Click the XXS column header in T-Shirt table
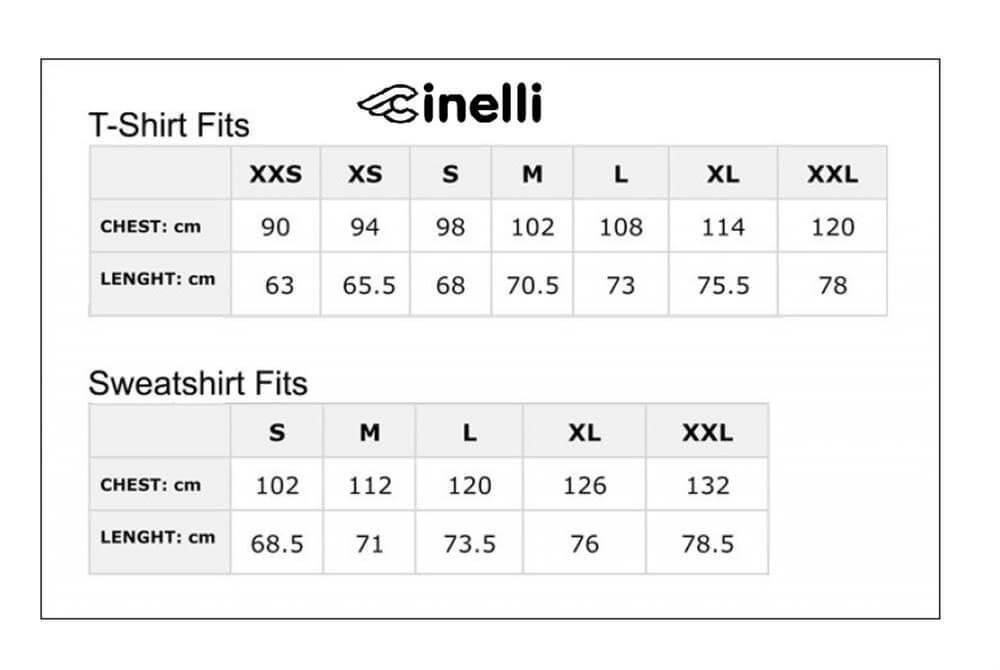This screenshot has width=1000, height=670. click(276, 173)
